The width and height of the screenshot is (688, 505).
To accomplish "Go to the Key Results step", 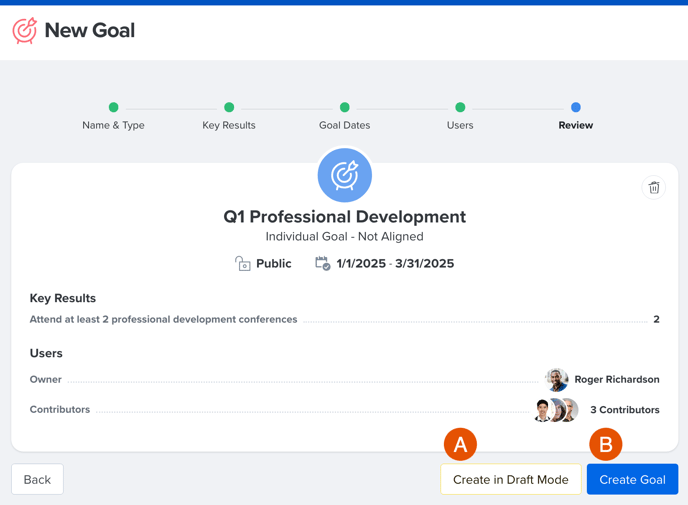I will (229, 107).
